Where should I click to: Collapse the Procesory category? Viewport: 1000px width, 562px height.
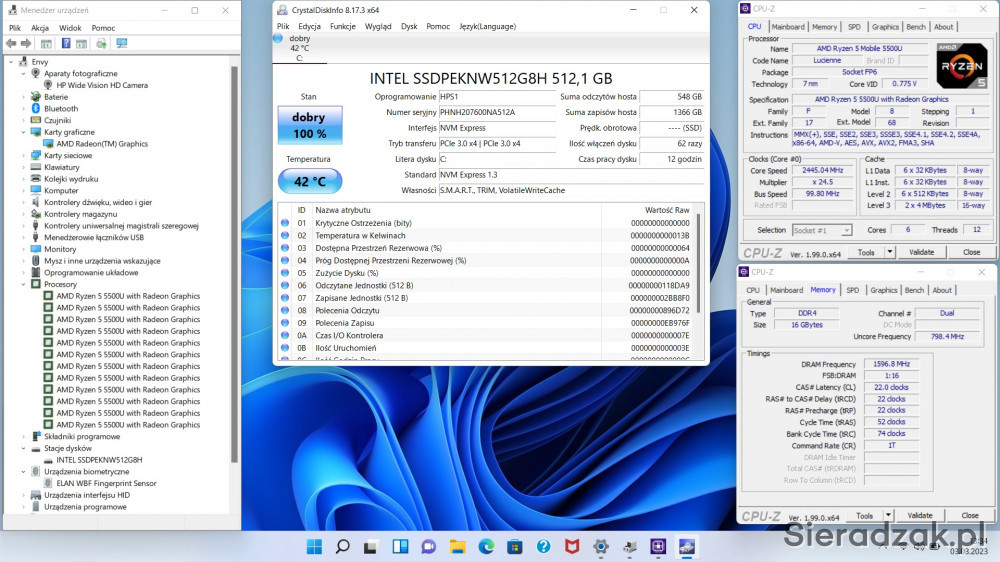[x=24, y=284]
